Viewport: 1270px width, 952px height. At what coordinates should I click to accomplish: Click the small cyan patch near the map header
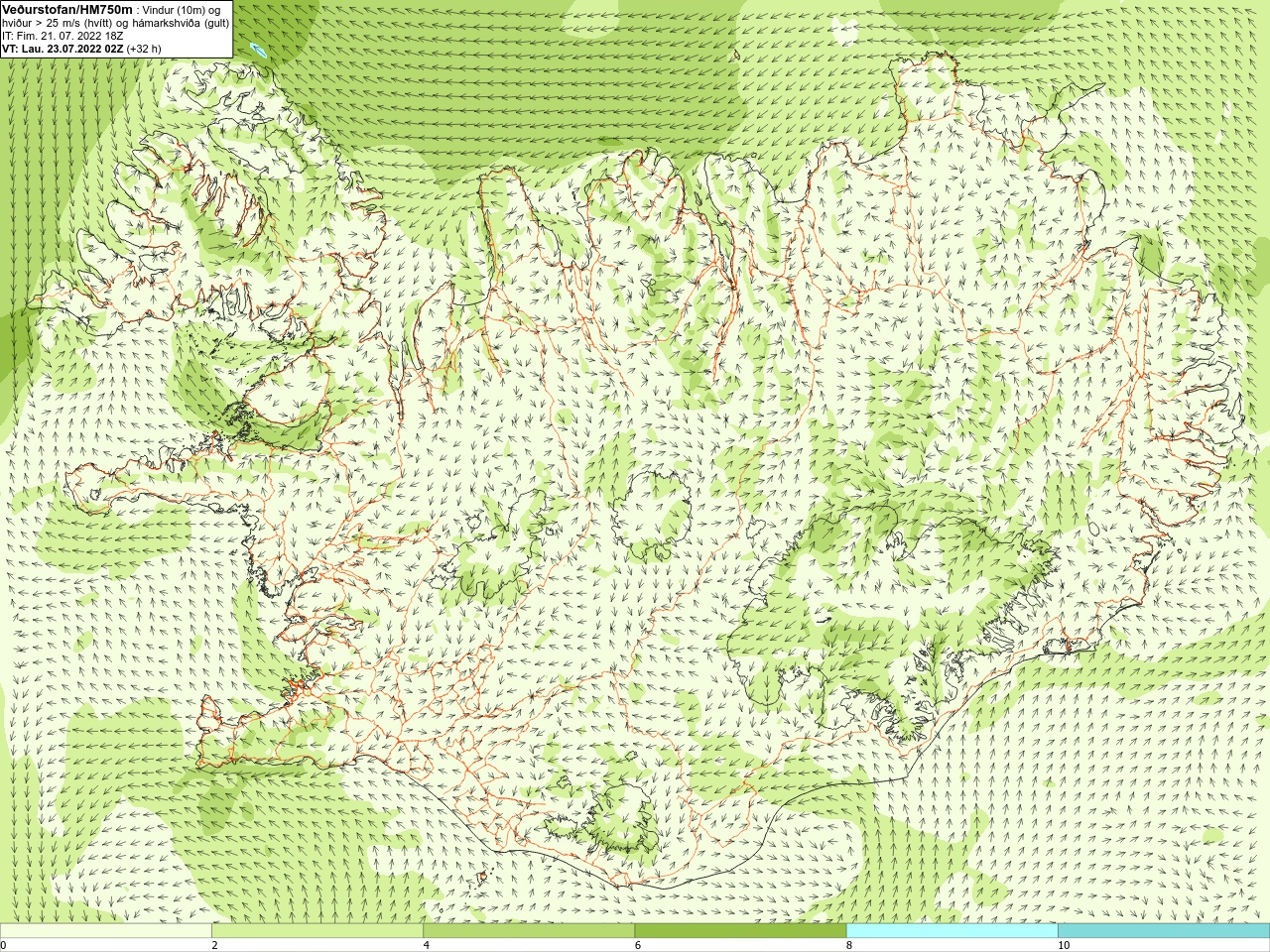point(259,51)
